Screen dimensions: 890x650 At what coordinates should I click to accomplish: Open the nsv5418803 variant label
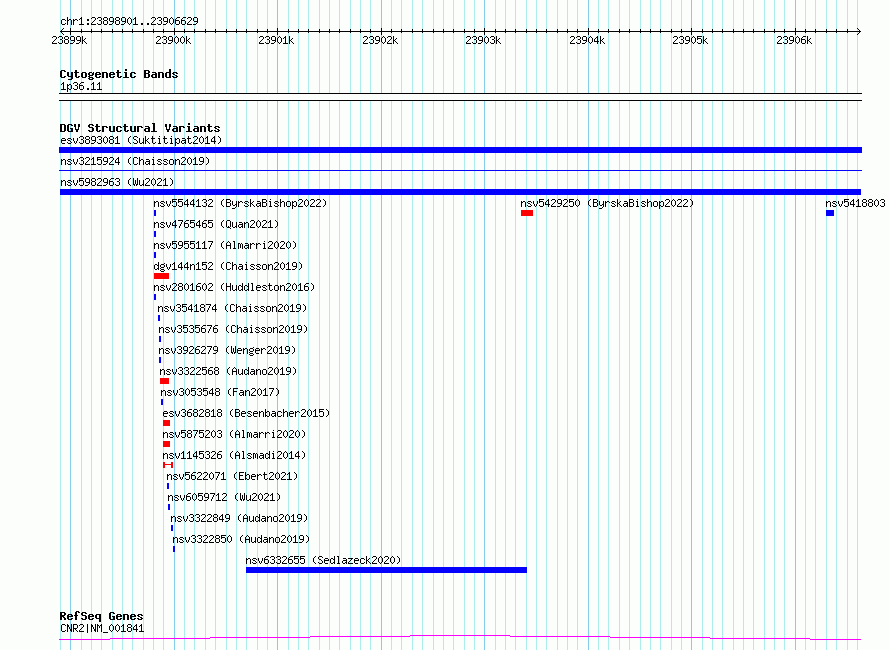855,203
